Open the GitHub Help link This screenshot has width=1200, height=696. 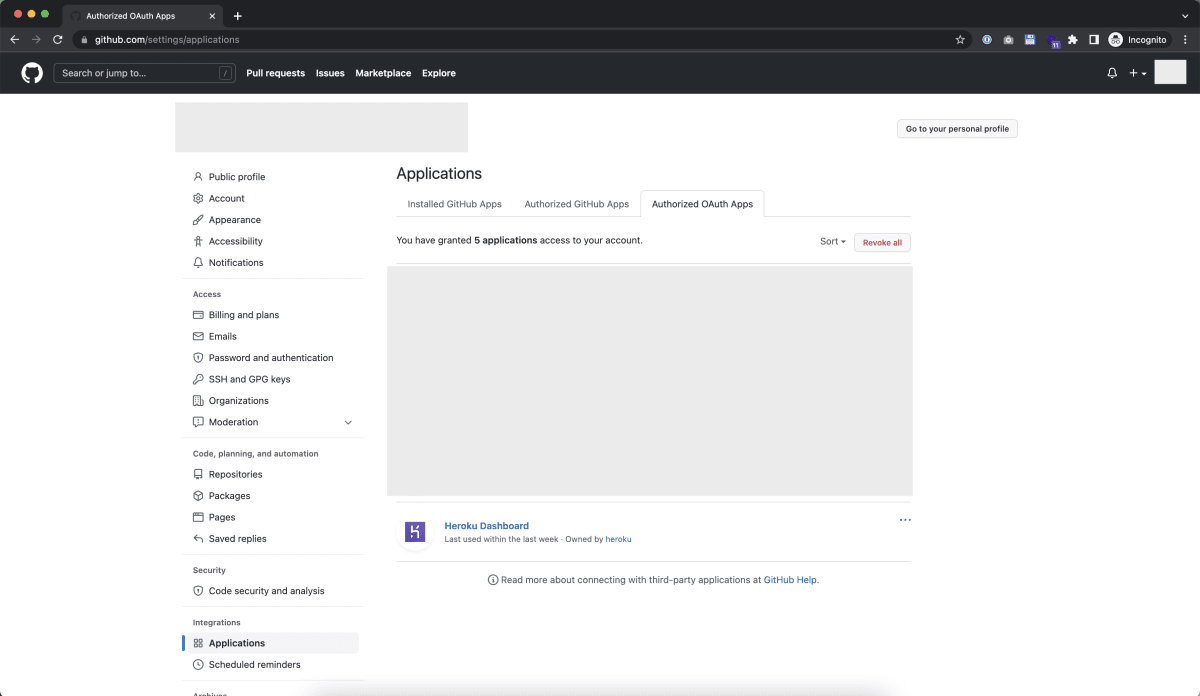[x=790, y=580]
